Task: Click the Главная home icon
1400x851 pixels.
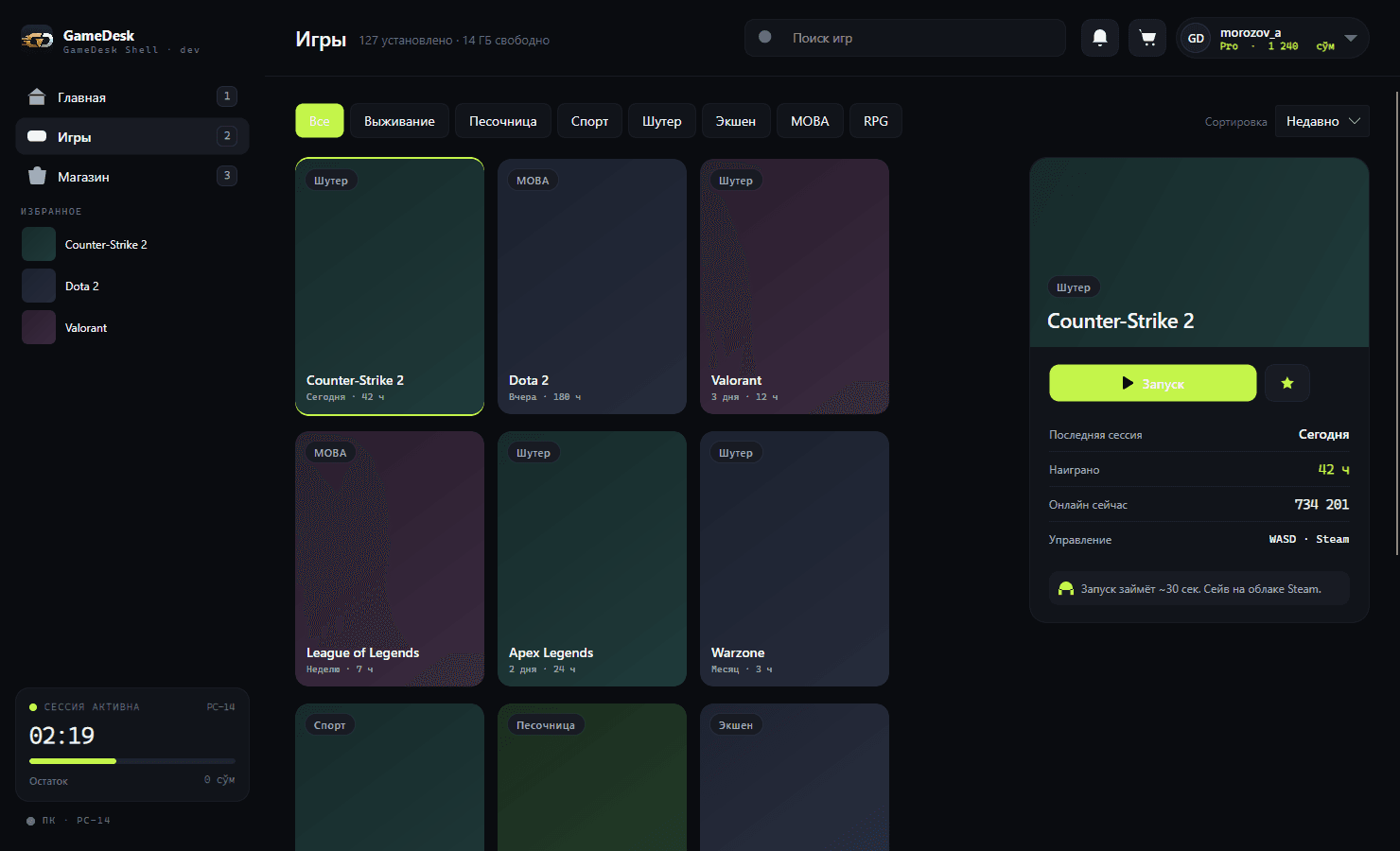Action: click(37, 96)
